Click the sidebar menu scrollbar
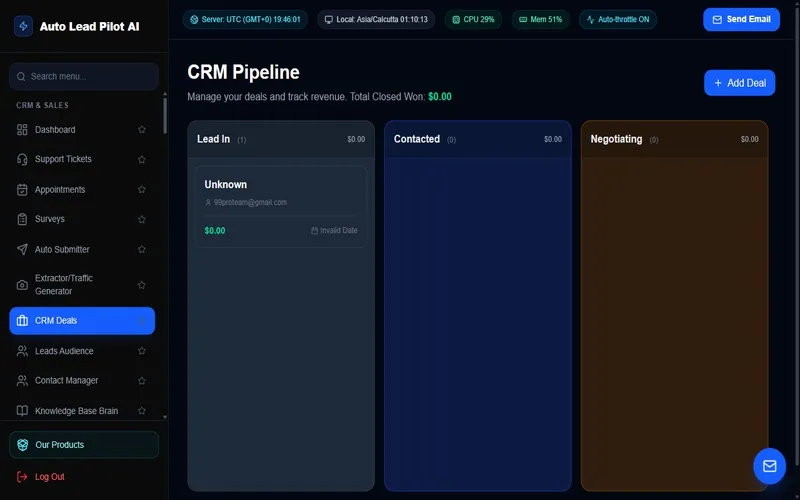 (164, 115)
